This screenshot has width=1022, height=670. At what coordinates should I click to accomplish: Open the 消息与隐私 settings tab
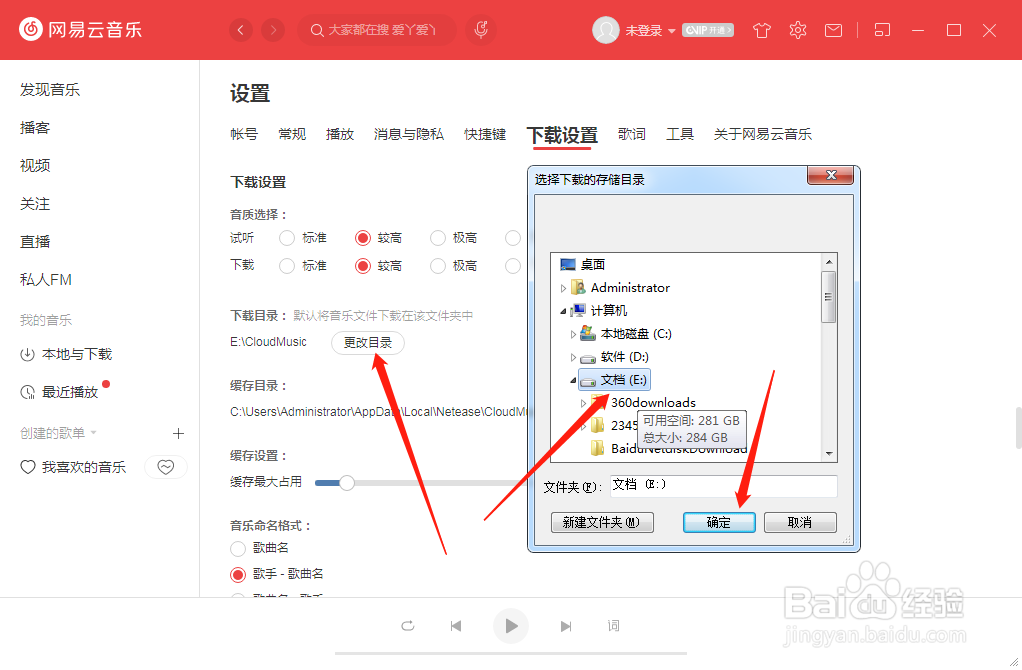[409, 134]
